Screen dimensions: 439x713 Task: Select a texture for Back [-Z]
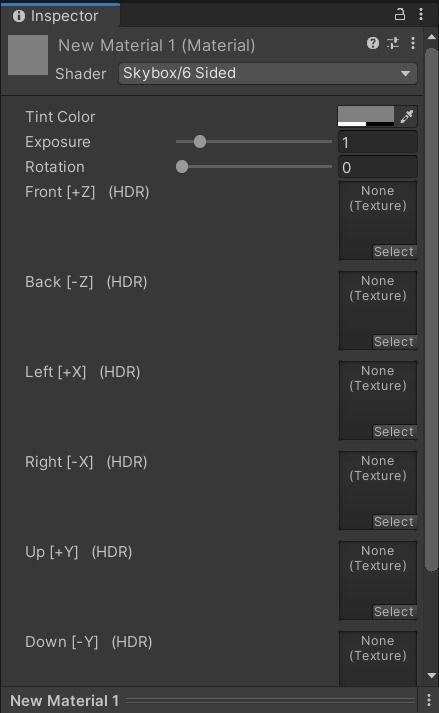pos(394,341)
